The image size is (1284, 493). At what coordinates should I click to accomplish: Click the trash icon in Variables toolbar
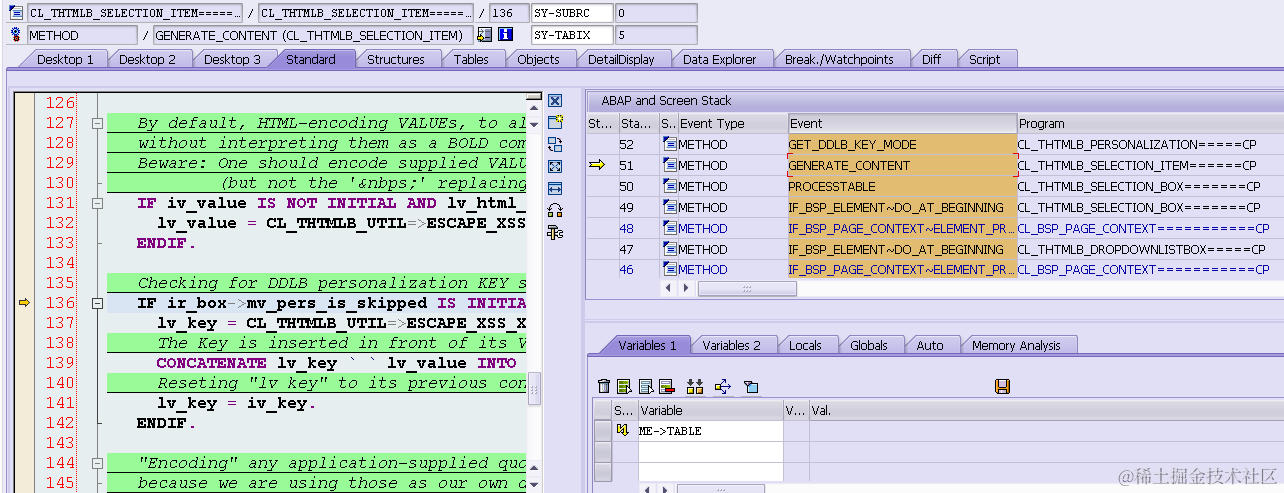click(603, 386)
